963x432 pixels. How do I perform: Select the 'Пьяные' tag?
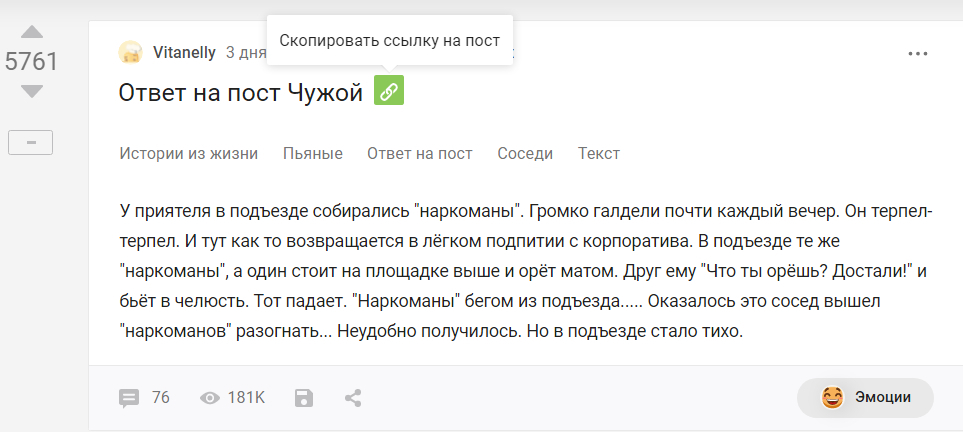(313, 154)
